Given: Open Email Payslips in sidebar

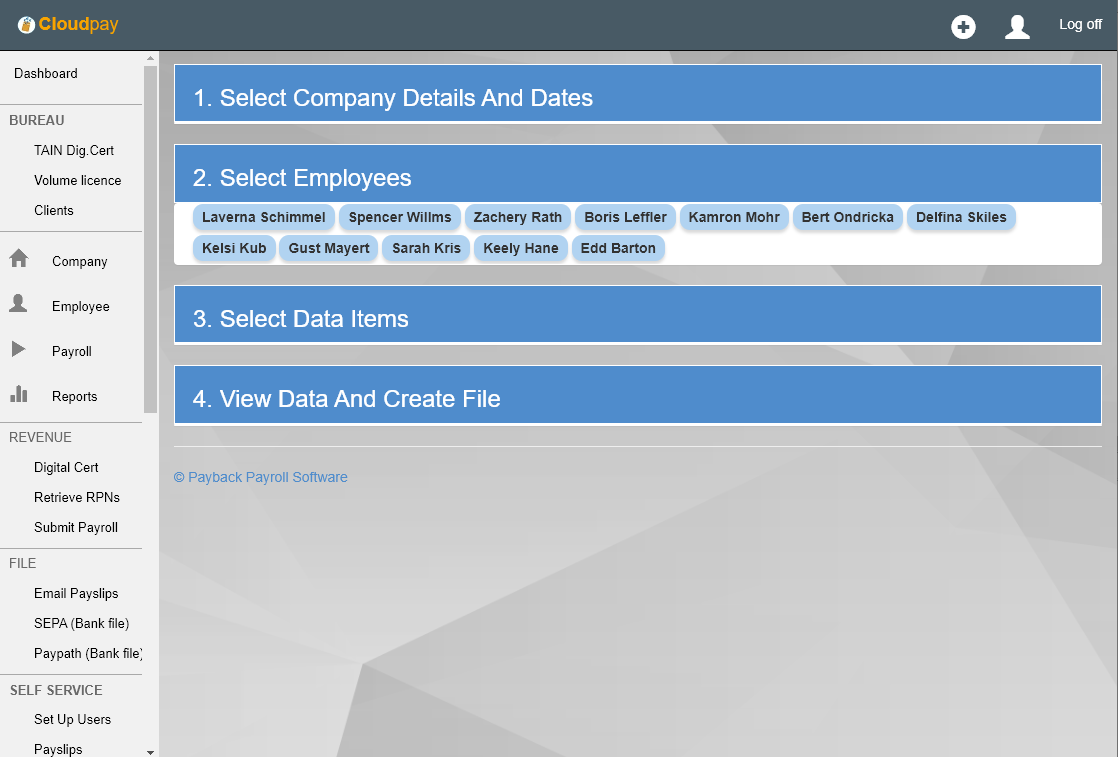Looking at the screenshot, I should (x=76, y=593).
